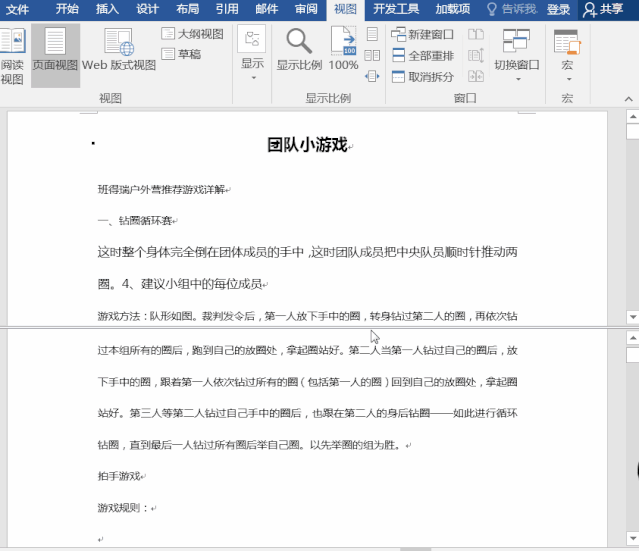Switch to the 审阅 (Review) tab
Viewport: 639px width, 551px height.
(x=306, y=9)
